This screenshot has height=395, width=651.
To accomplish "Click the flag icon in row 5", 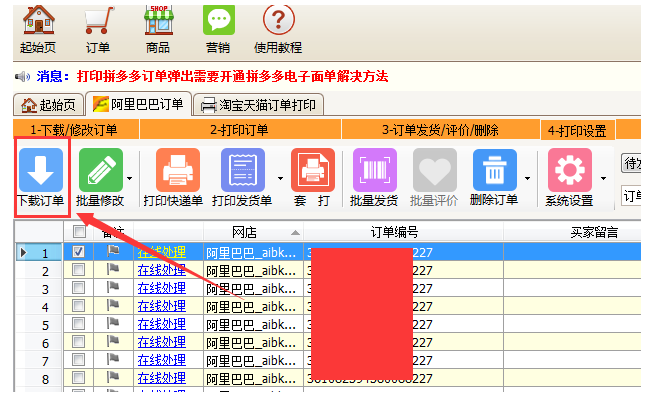I will click(x=113, y=324).
